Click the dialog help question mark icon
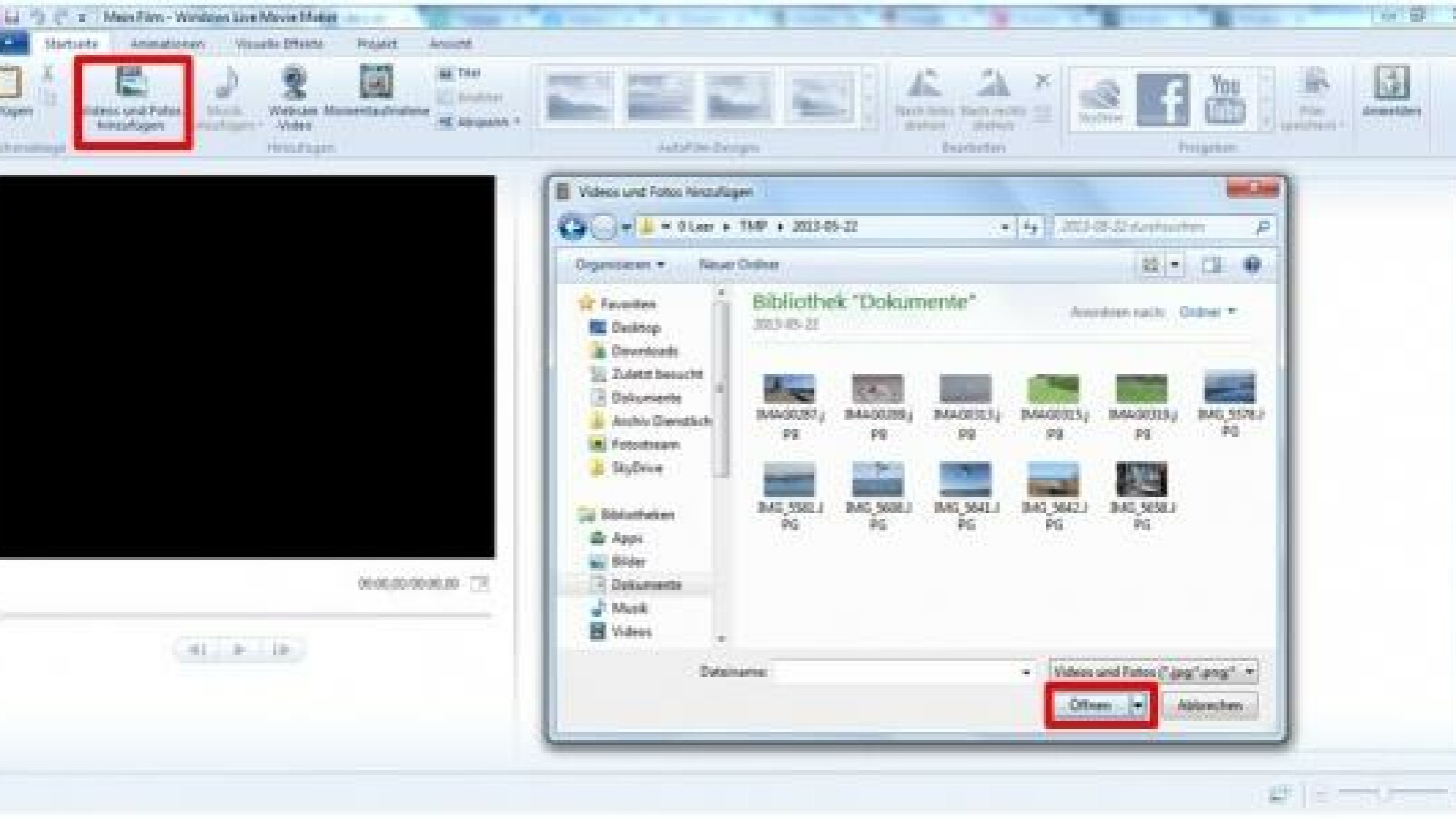Viewport: 1456px width, 819px height. pos(1252,265)
